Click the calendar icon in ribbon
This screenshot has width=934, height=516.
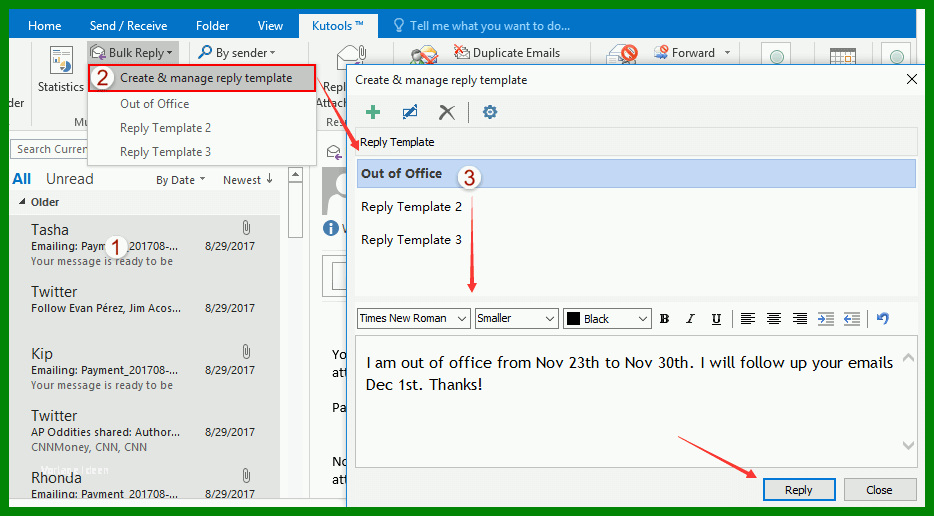pos(842,55)
